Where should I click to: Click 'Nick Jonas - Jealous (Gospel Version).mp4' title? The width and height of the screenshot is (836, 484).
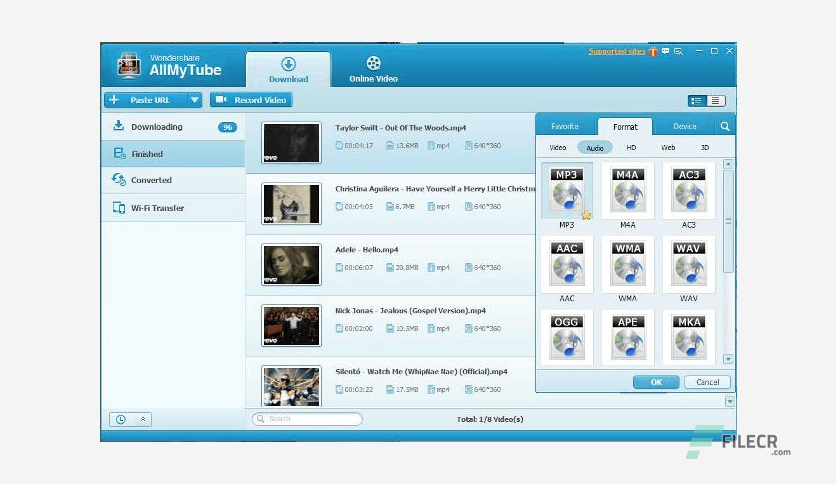click(410, 310)
